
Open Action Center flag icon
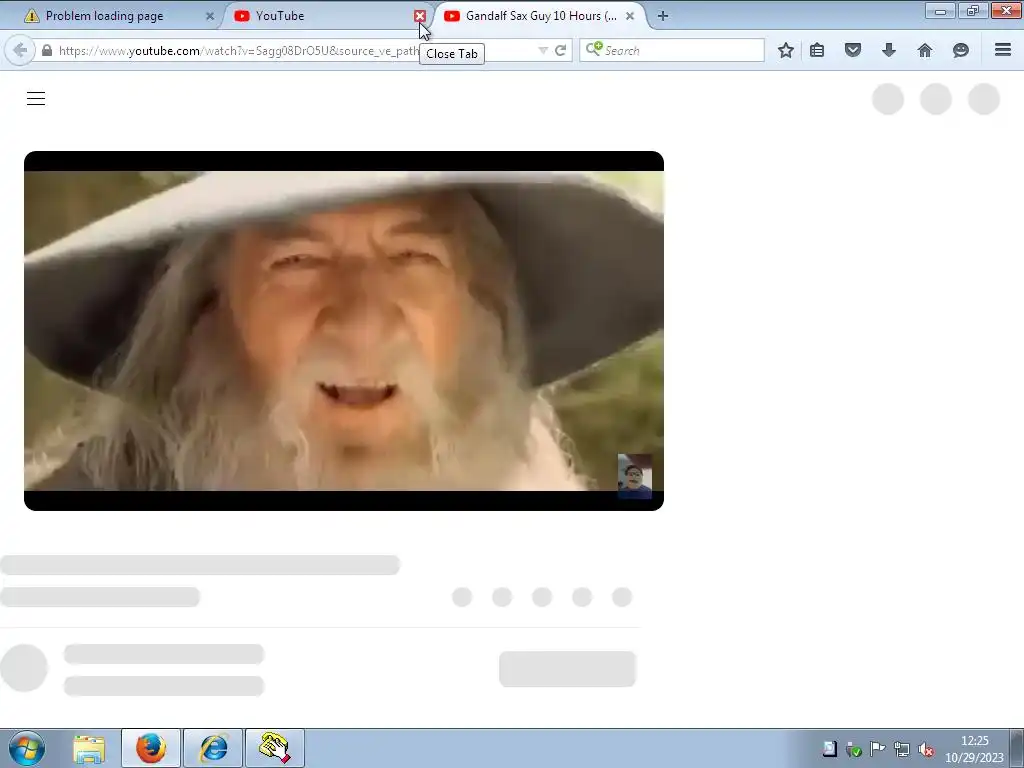pos(878,749)
